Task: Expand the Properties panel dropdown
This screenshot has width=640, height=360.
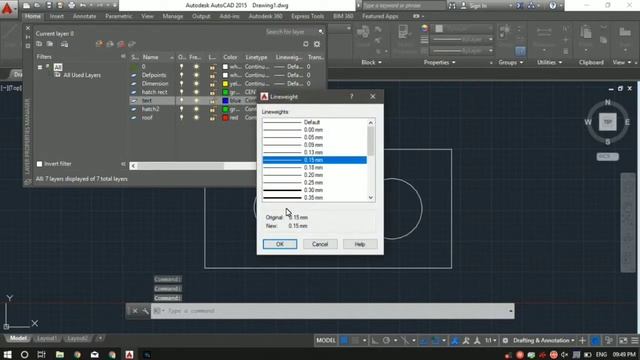Action: [x=439, y=62]
